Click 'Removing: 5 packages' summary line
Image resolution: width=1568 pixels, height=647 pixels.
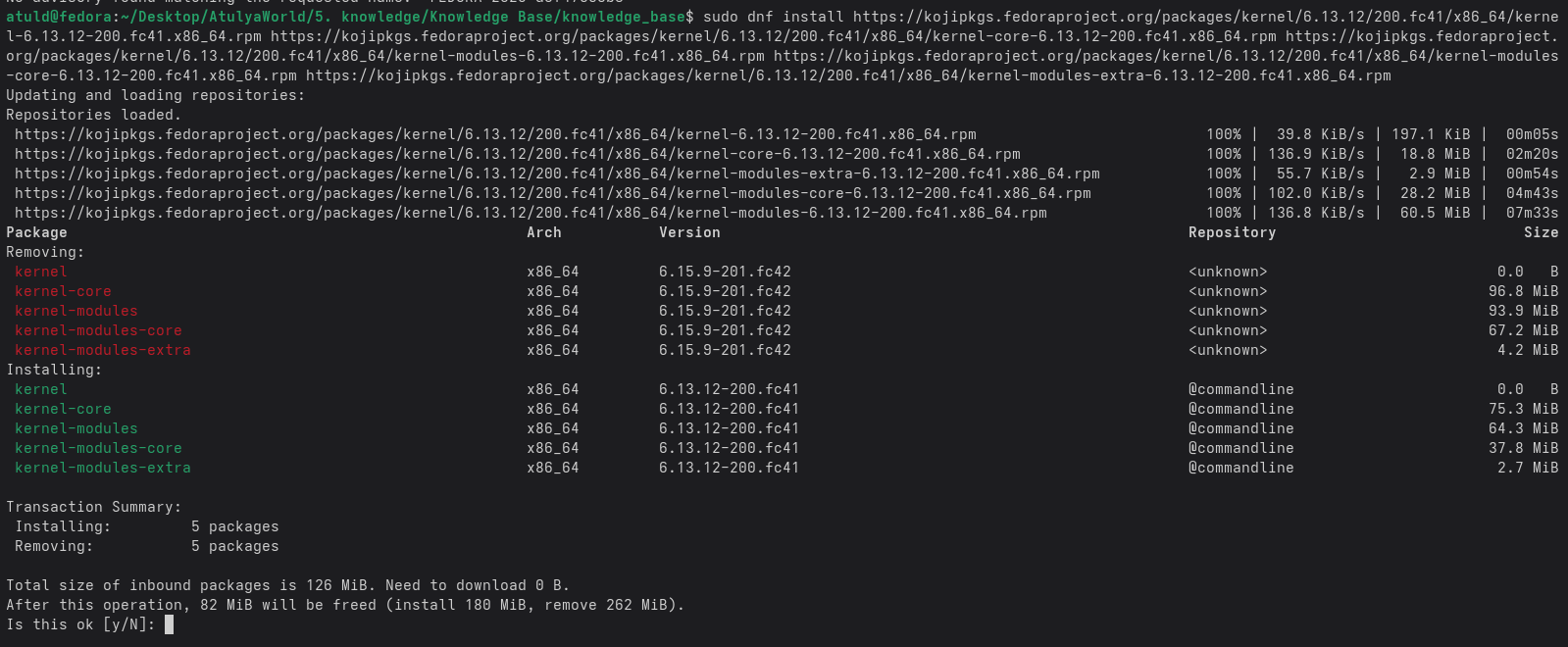point(147,546)
